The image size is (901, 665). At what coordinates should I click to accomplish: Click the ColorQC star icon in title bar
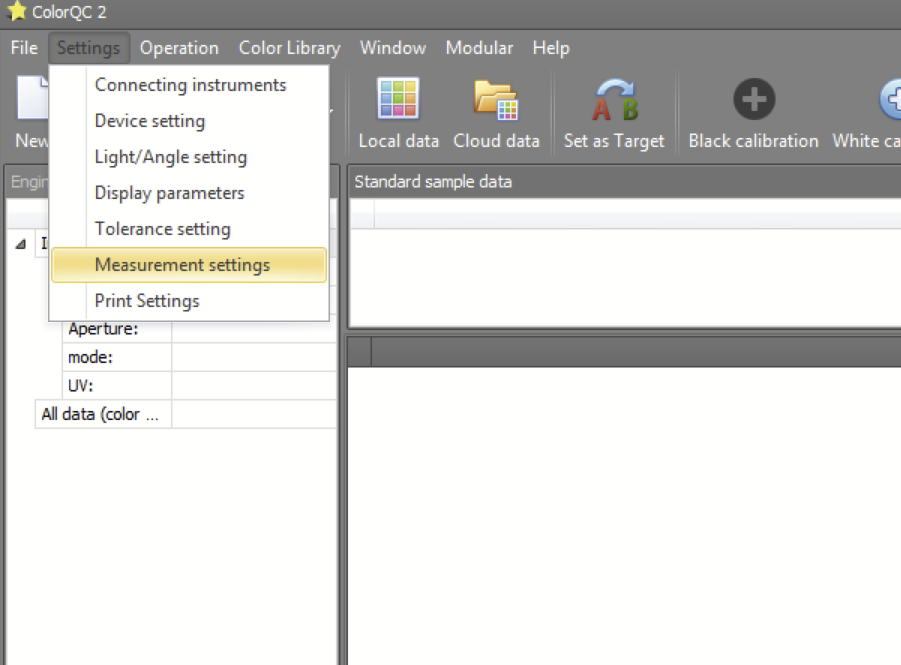16,12
